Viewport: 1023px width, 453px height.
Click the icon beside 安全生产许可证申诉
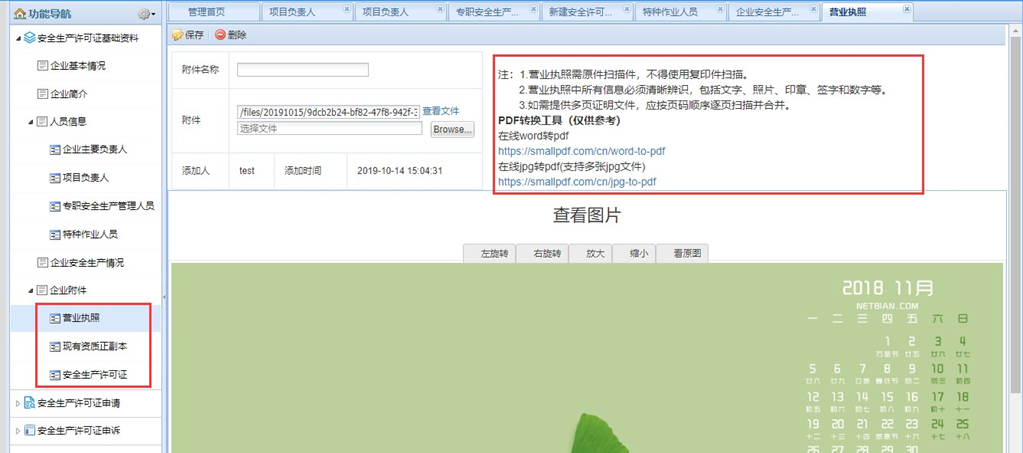pyautogui.click(x=29, y=431)
